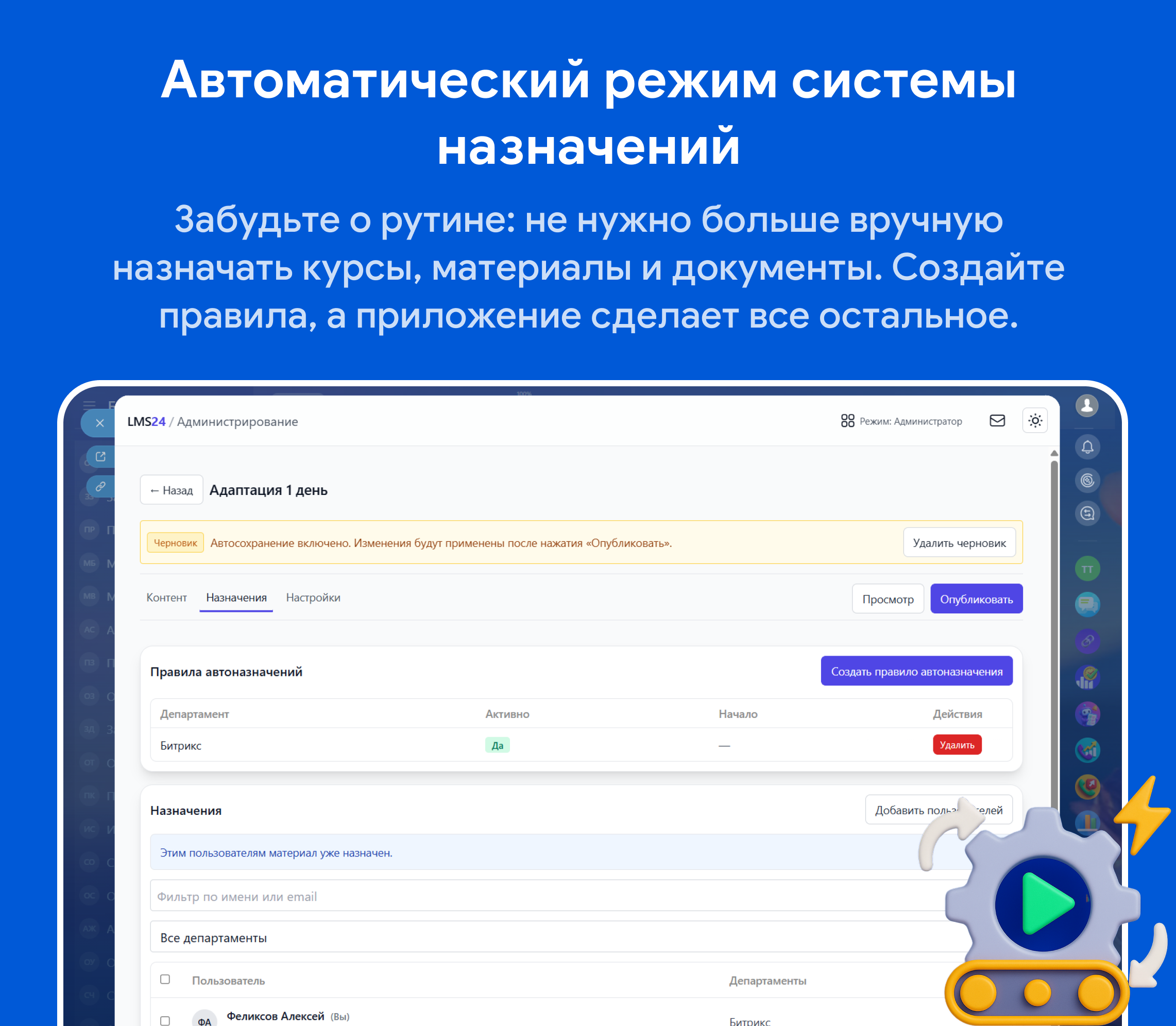Click the Опубликовать button
The height and width of the screenshot is (1026, 1176).
[x=976, y=599]
